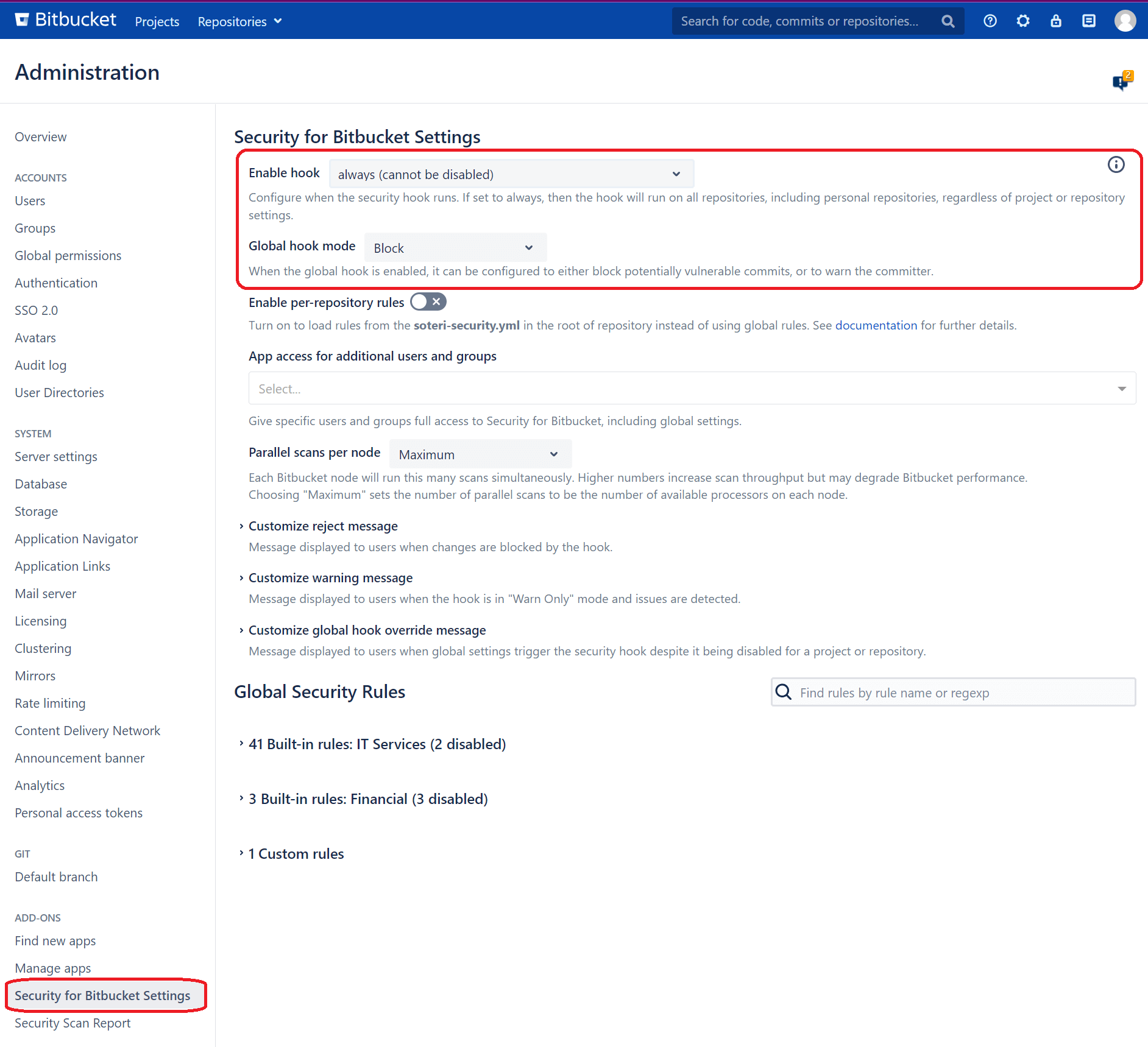Open the Projects menu item
Screen dimensions: 1148x1047
pos(157,21)
